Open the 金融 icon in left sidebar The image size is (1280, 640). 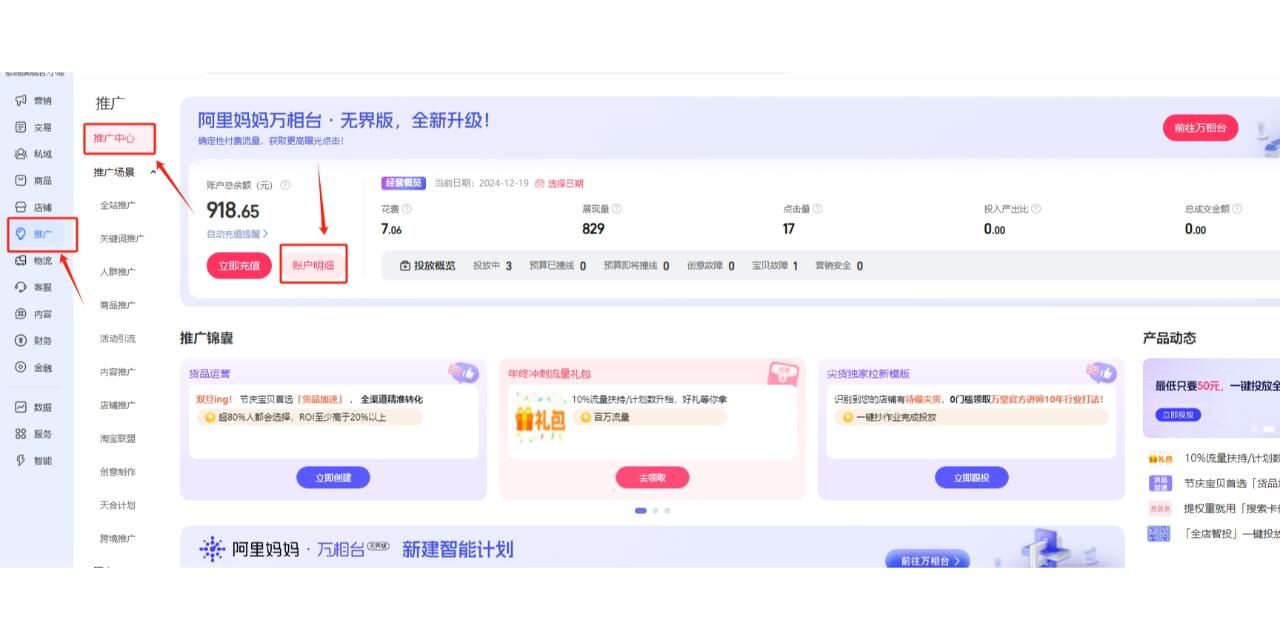click(x=21, y=367)
